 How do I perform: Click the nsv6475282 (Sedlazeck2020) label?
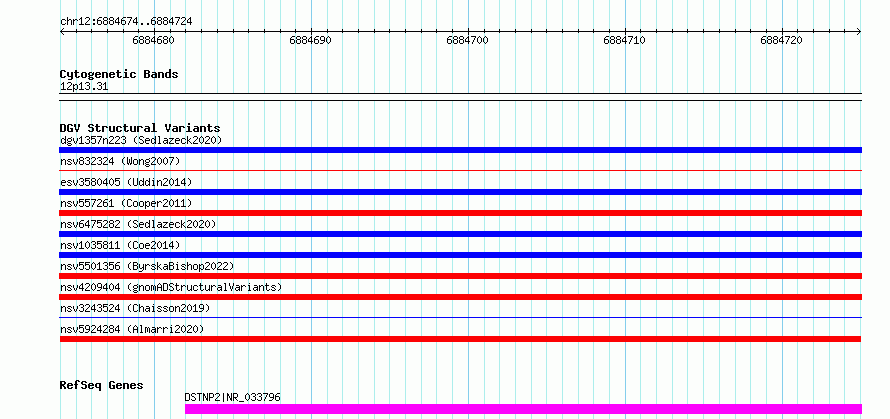pos(138,224)
